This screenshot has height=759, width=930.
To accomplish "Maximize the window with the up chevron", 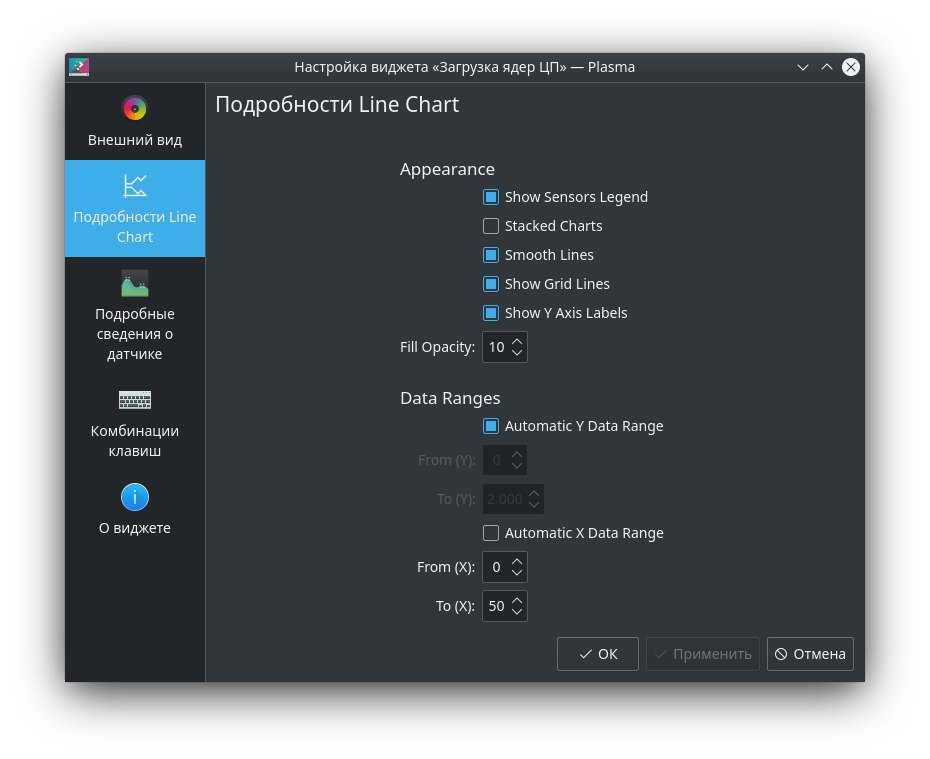I will pyautogui.click(x=826, y=67).
